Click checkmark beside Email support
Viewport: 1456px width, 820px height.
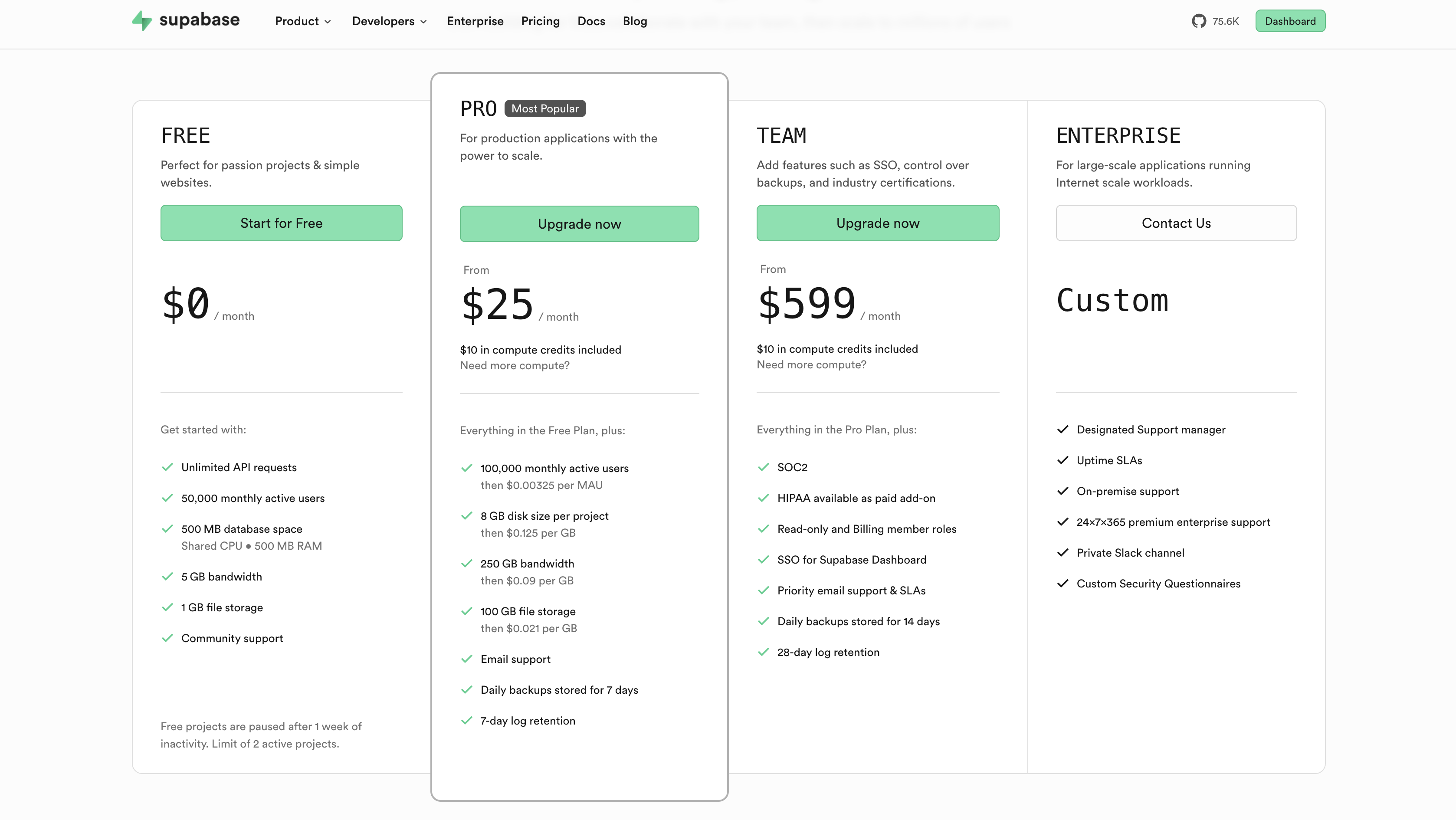click(467, 659)
